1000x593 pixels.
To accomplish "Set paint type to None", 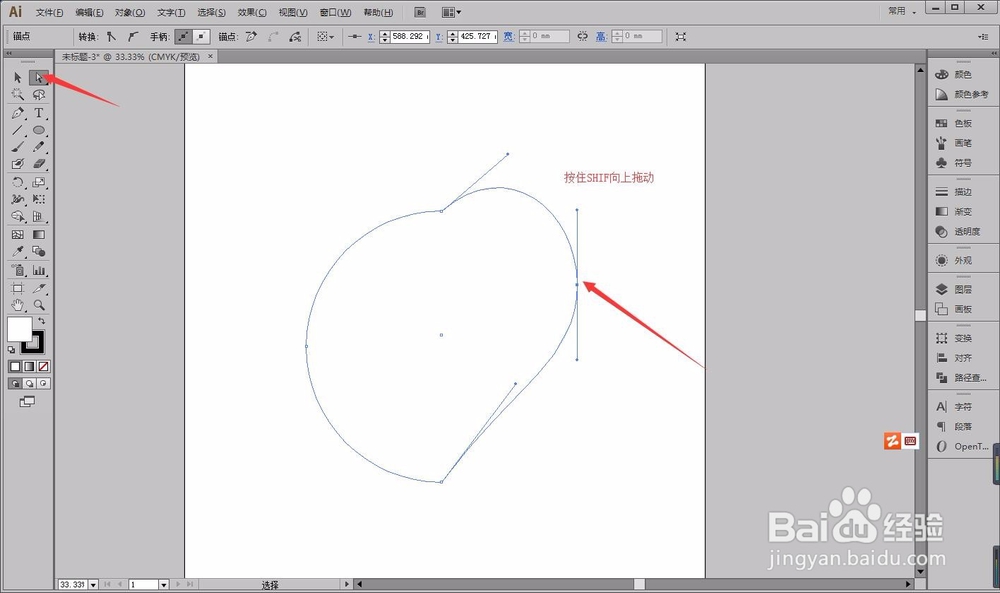I will (x=43, y=367).
